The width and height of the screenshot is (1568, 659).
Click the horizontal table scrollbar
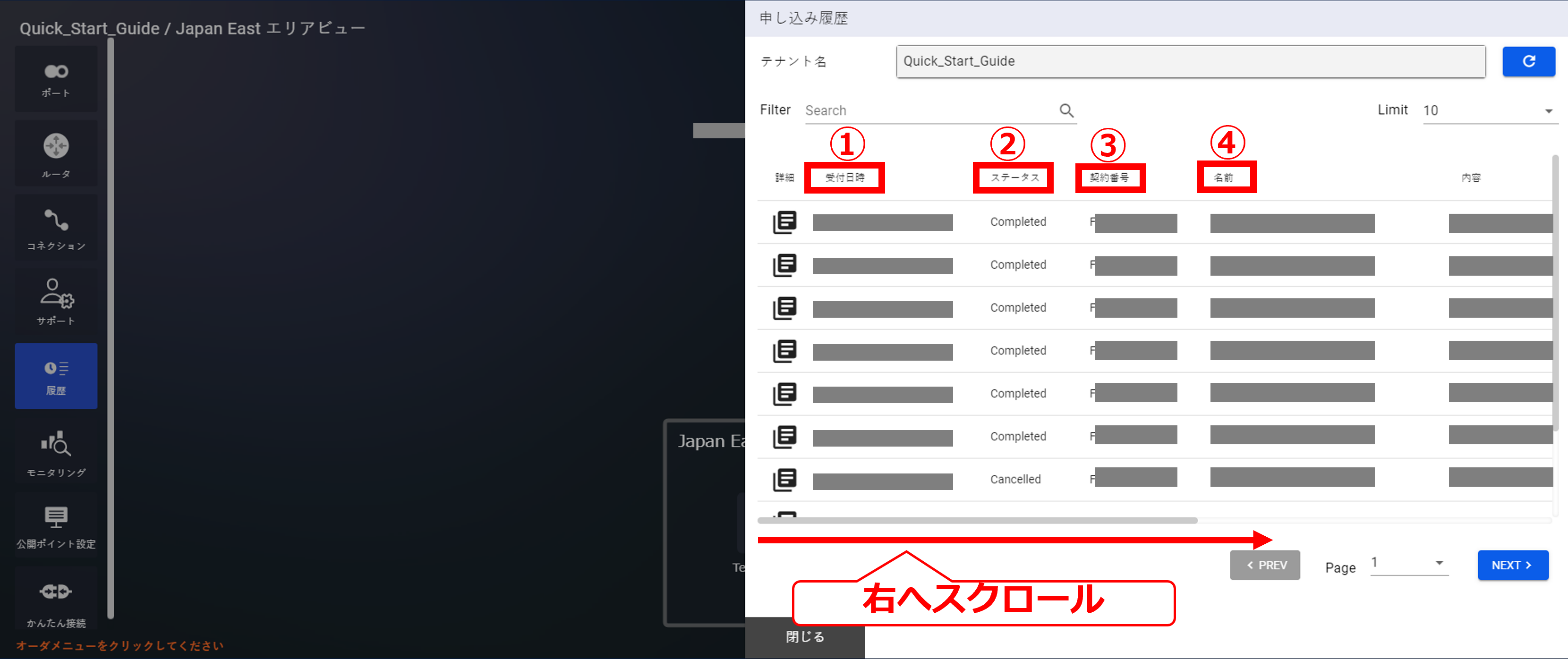point(977,520)
